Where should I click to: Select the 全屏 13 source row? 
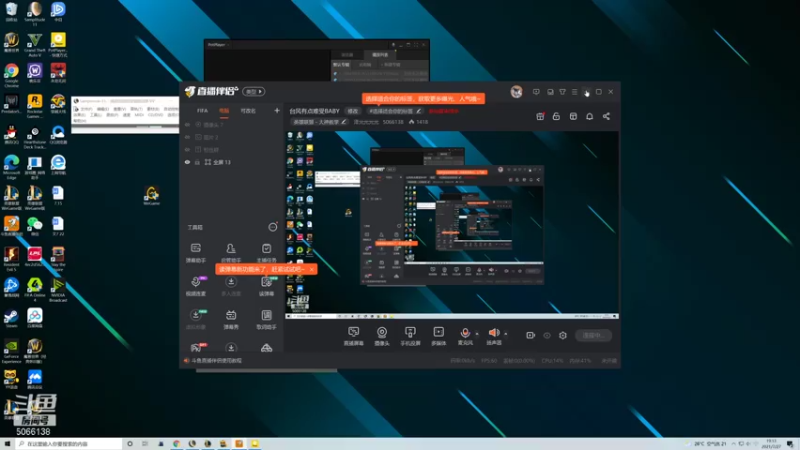pyautogui.click(x=232, y=162)
